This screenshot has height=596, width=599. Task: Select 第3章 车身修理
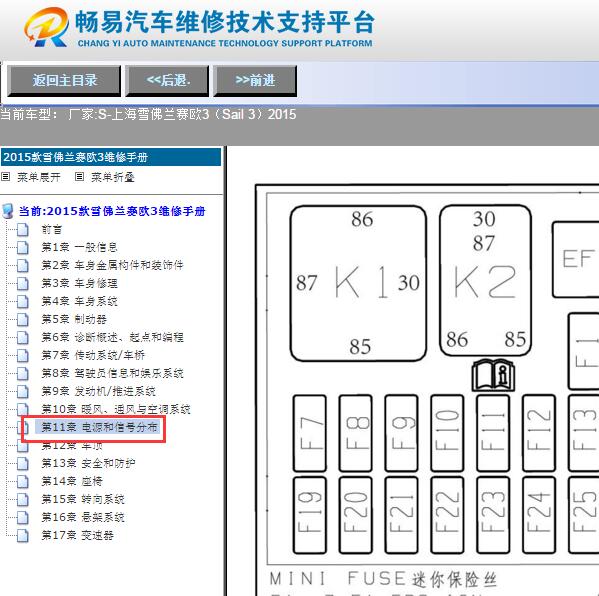coord(79,283)
